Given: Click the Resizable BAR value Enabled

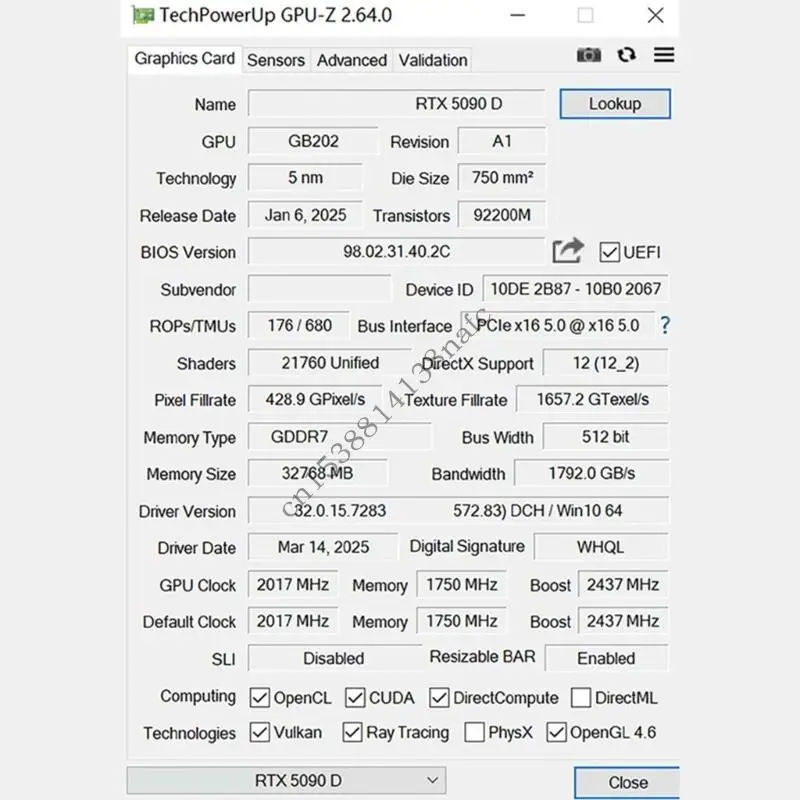Looking at the screenshot, I should 607,658.
